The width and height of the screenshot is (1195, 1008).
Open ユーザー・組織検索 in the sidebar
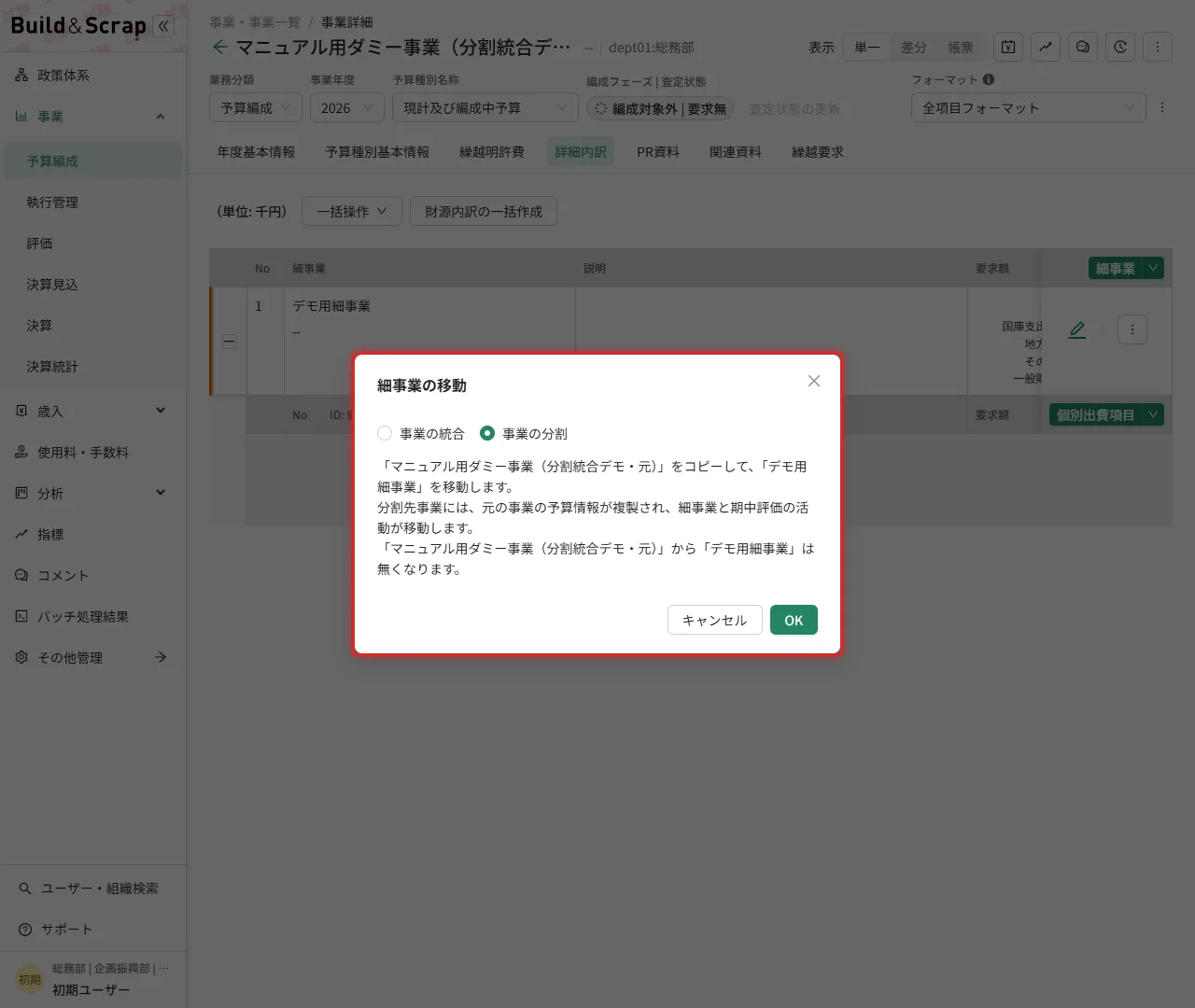pos(92,889)
